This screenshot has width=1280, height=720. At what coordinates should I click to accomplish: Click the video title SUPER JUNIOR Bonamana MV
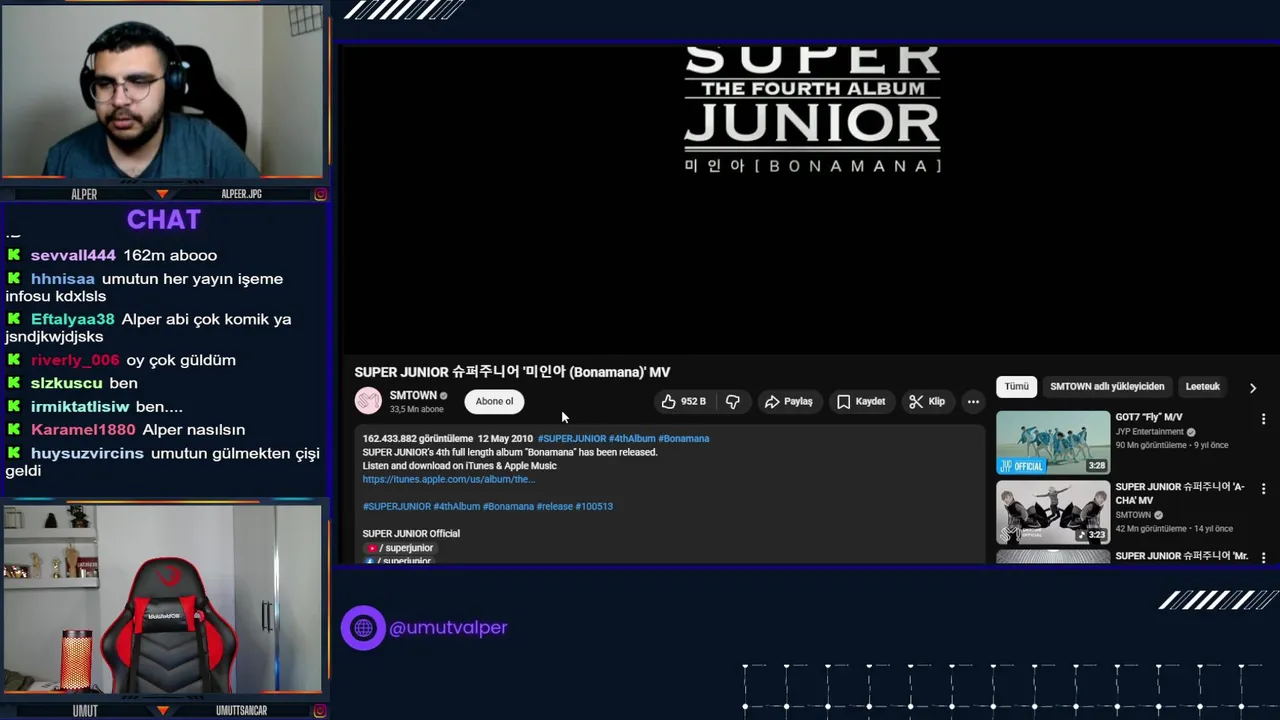pos(512,372)
